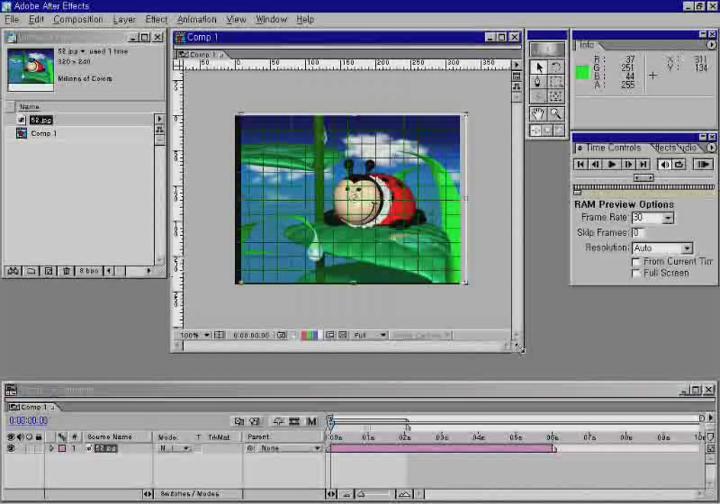Open layer 1 blending Mode dropdown
The width and height of the screenshot is (720, 504).
[x=174, y=448]
